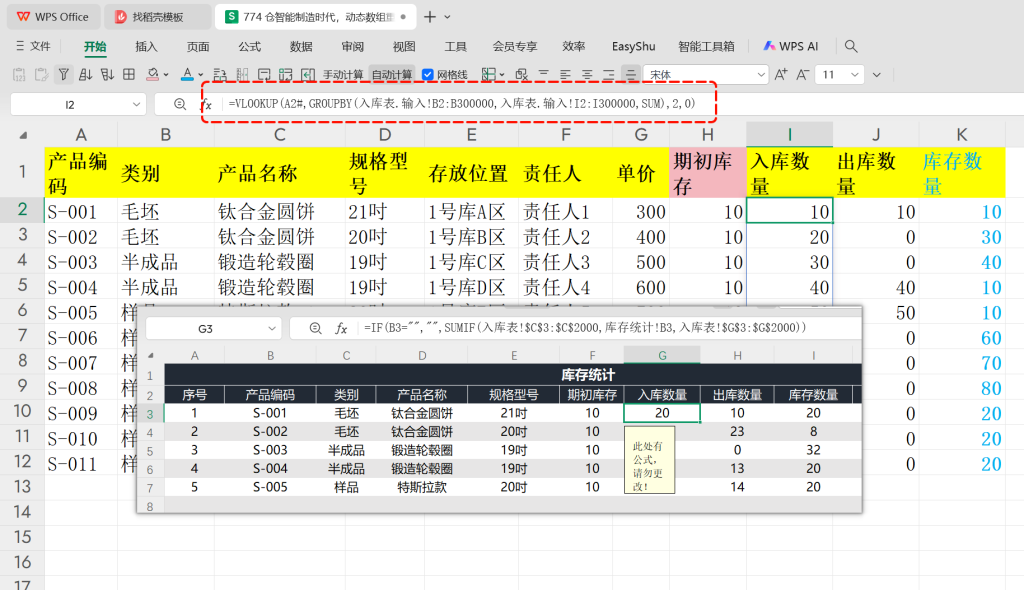The height and width of the screenshot is (590, 1024).
Task: Click the fx insert function icon
Action: (x=206, y=104)
